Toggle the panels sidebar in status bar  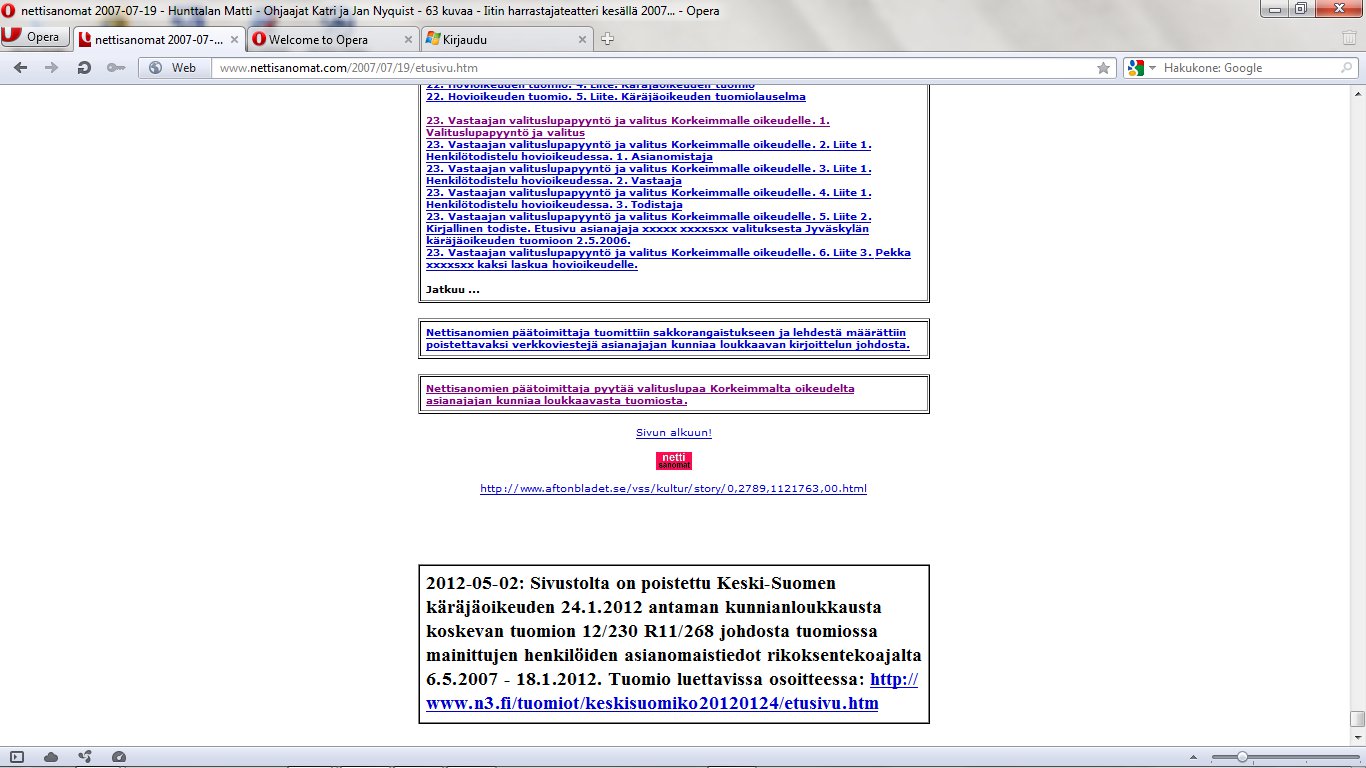17,757
